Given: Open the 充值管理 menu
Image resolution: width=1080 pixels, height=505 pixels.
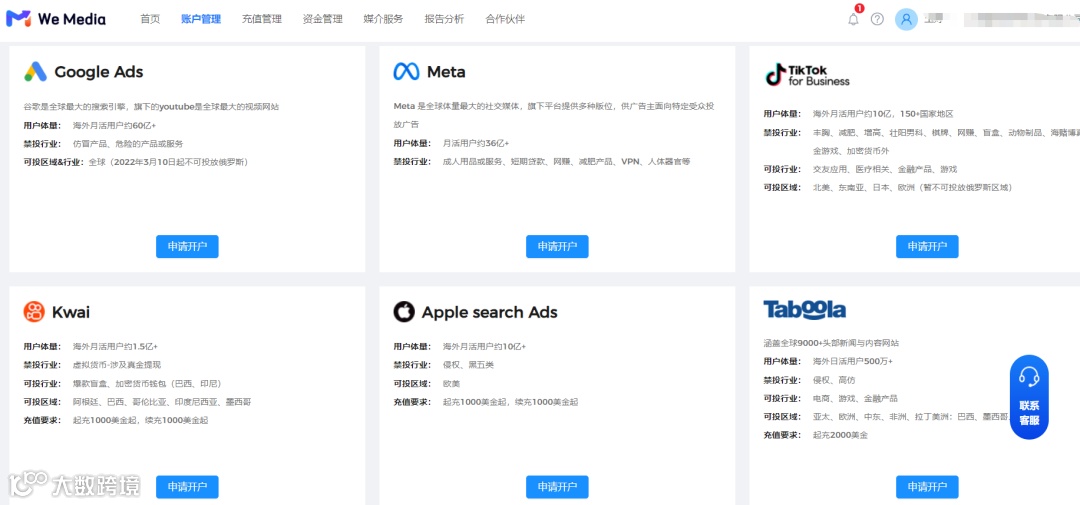Looking at the screenshot, I should tap(262, 19).
